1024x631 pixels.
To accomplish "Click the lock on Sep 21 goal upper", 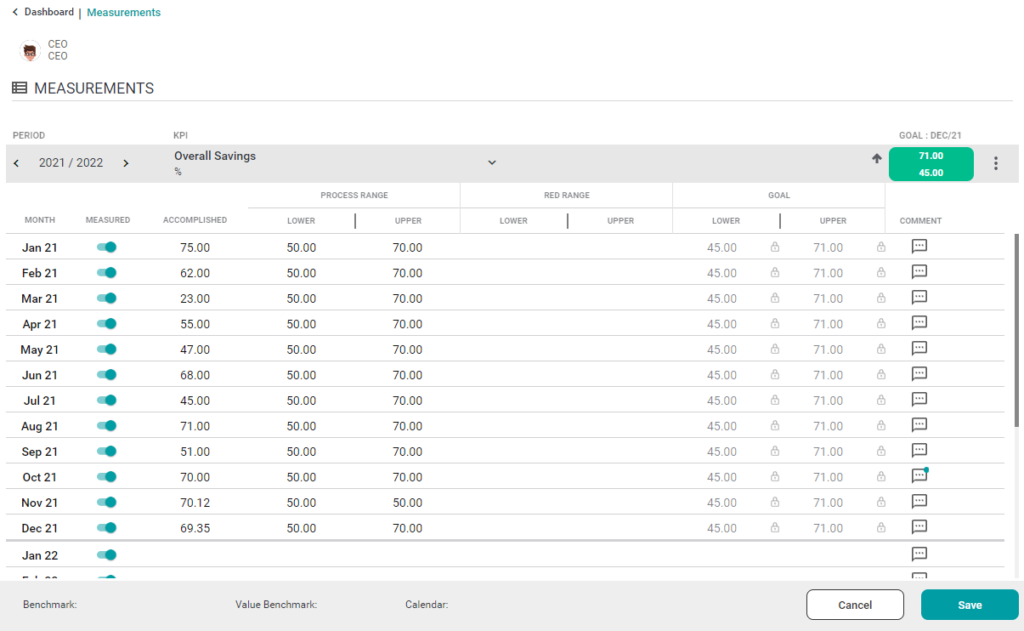I will pos(881,451).
